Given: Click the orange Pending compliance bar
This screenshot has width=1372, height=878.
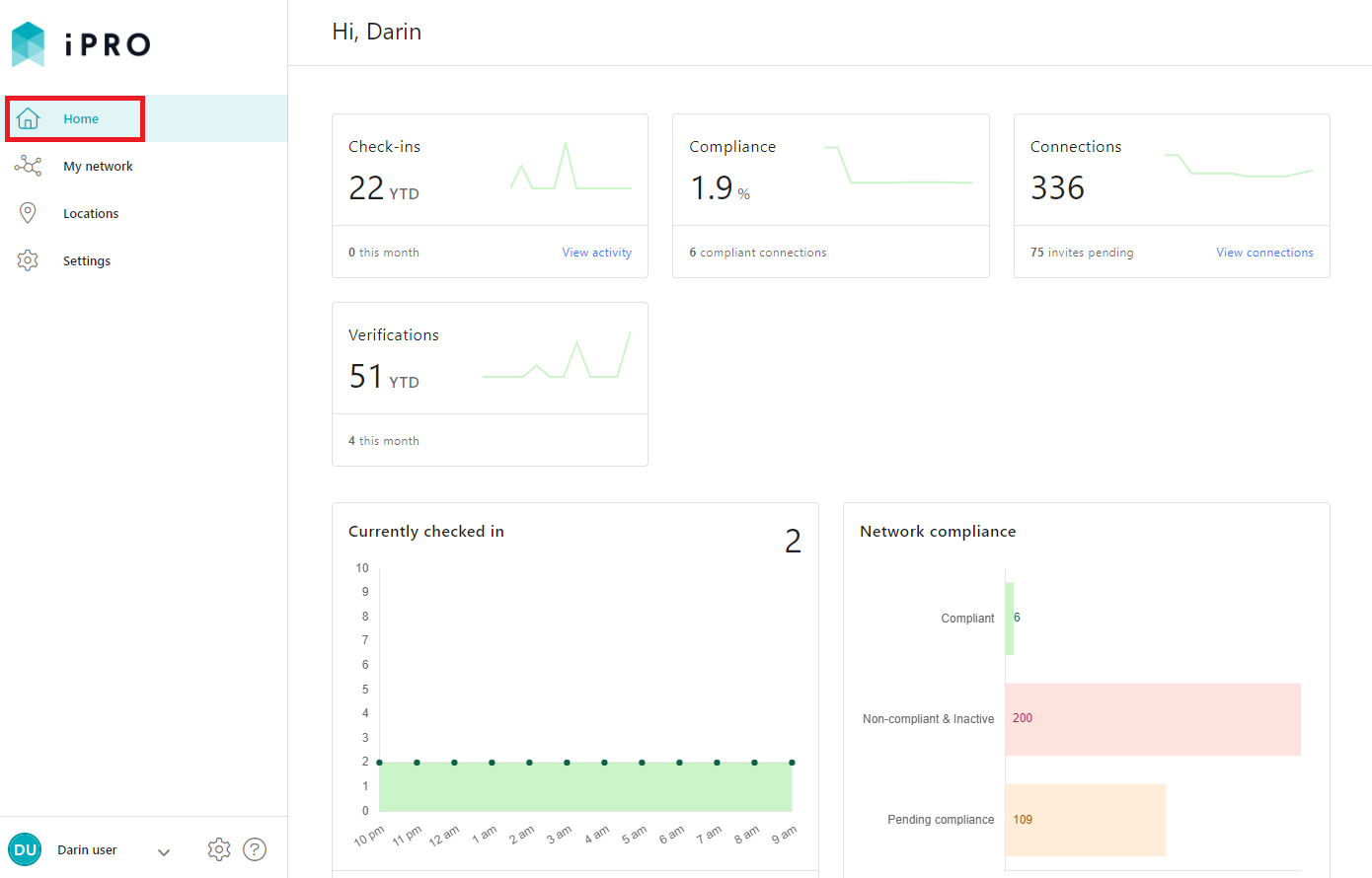Looking at the screenshot, I should tap(1086, 820).
